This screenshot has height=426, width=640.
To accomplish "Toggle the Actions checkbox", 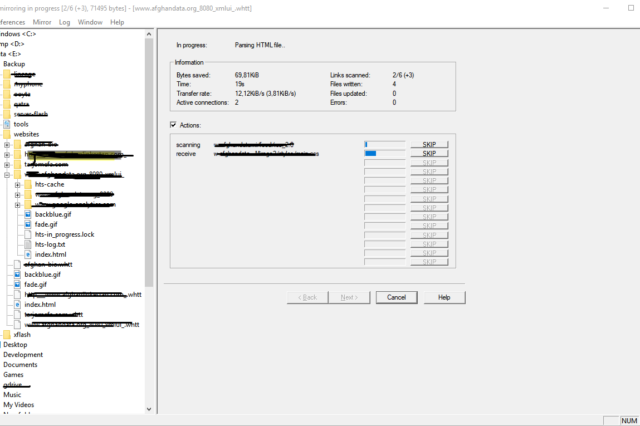I will 172,125.
